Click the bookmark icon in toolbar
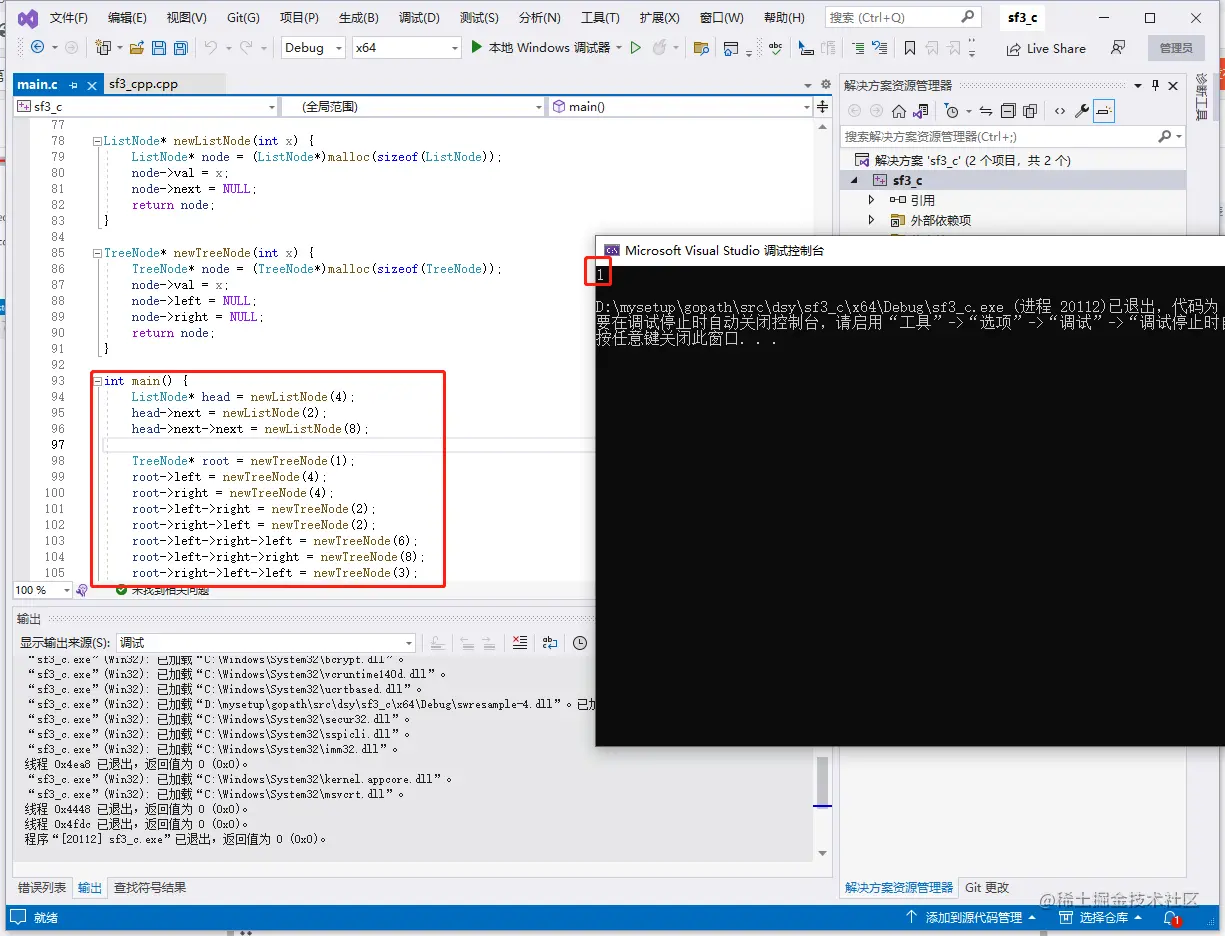 (909, 48)
